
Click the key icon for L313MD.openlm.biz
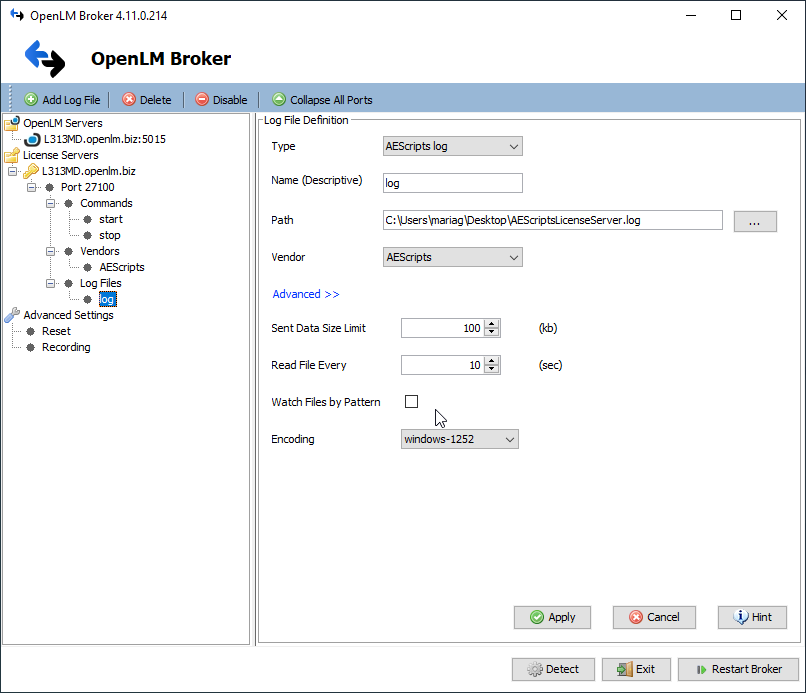[x=31, y=171]
